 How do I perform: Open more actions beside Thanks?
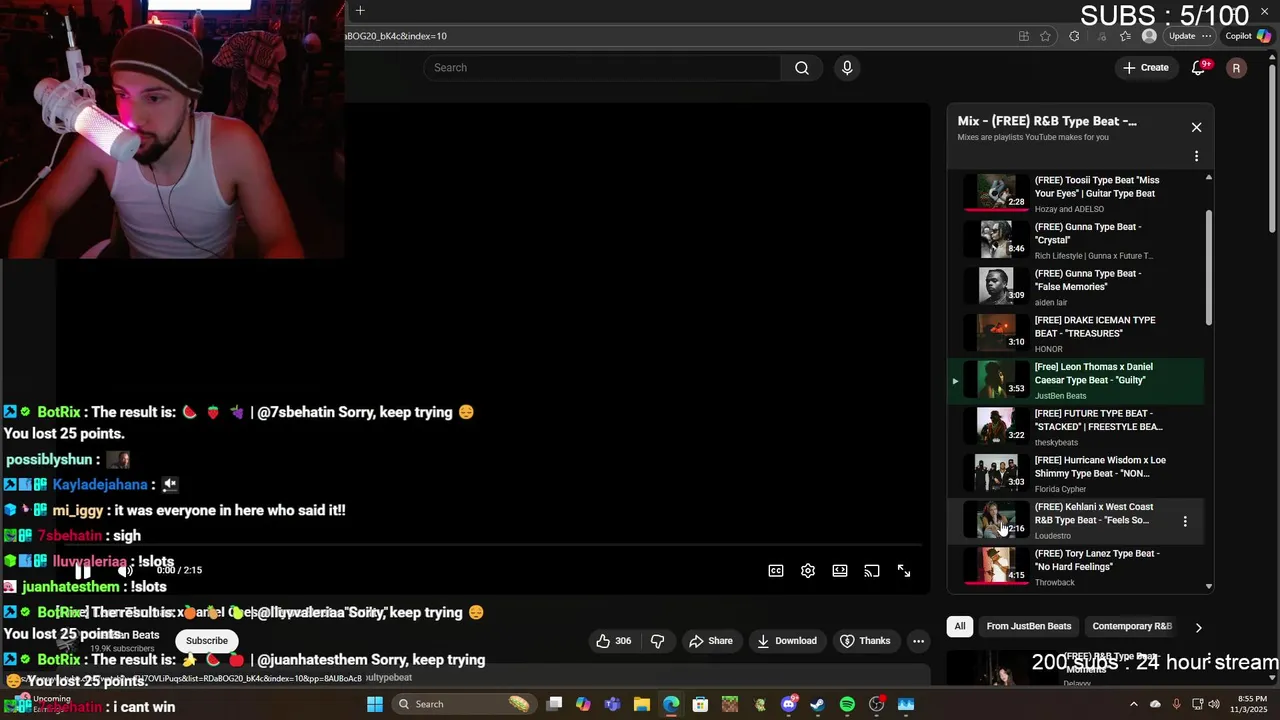[918, 641]
